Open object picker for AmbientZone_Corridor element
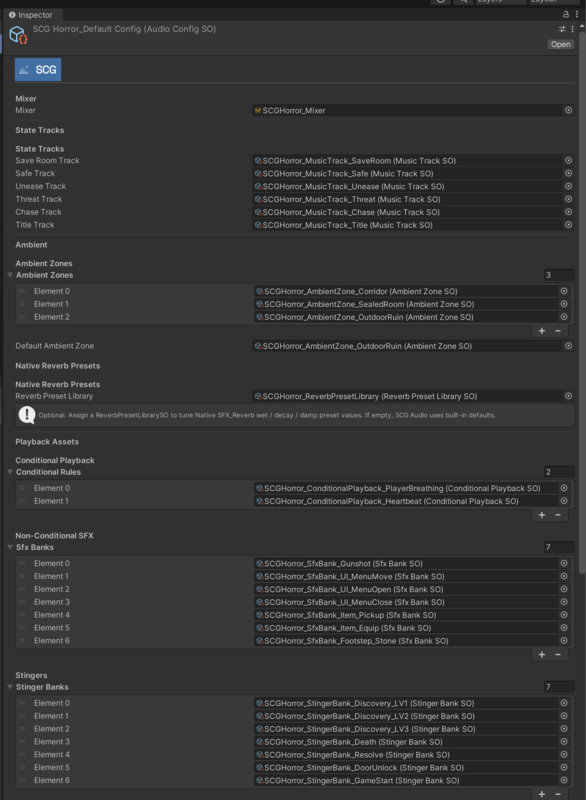Screen dimensions: 586x800 pyautogui.click(x=564, y=291)
